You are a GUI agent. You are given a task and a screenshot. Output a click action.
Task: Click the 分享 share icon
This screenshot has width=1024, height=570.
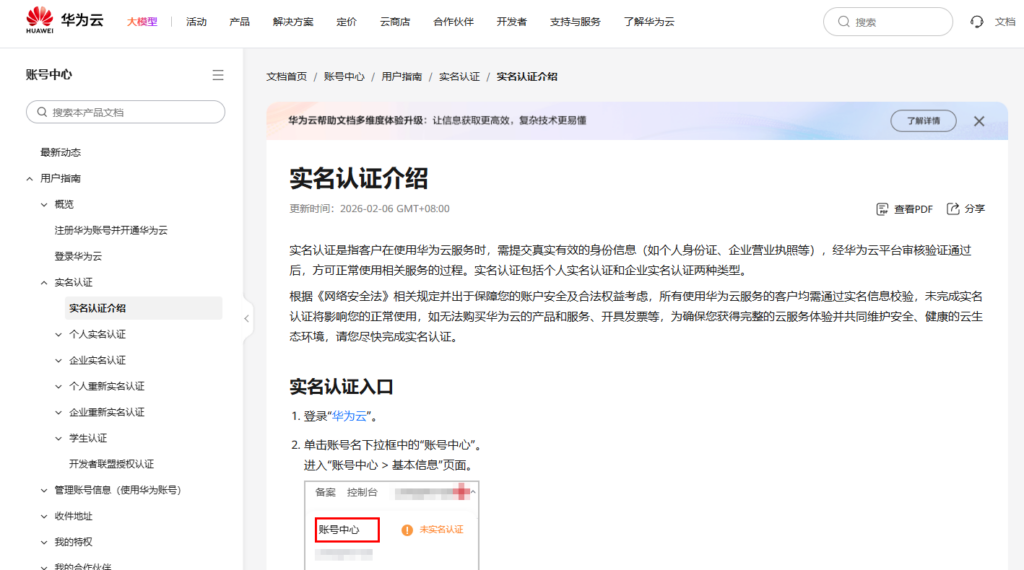pyautogui.click(x=953, y=208)
